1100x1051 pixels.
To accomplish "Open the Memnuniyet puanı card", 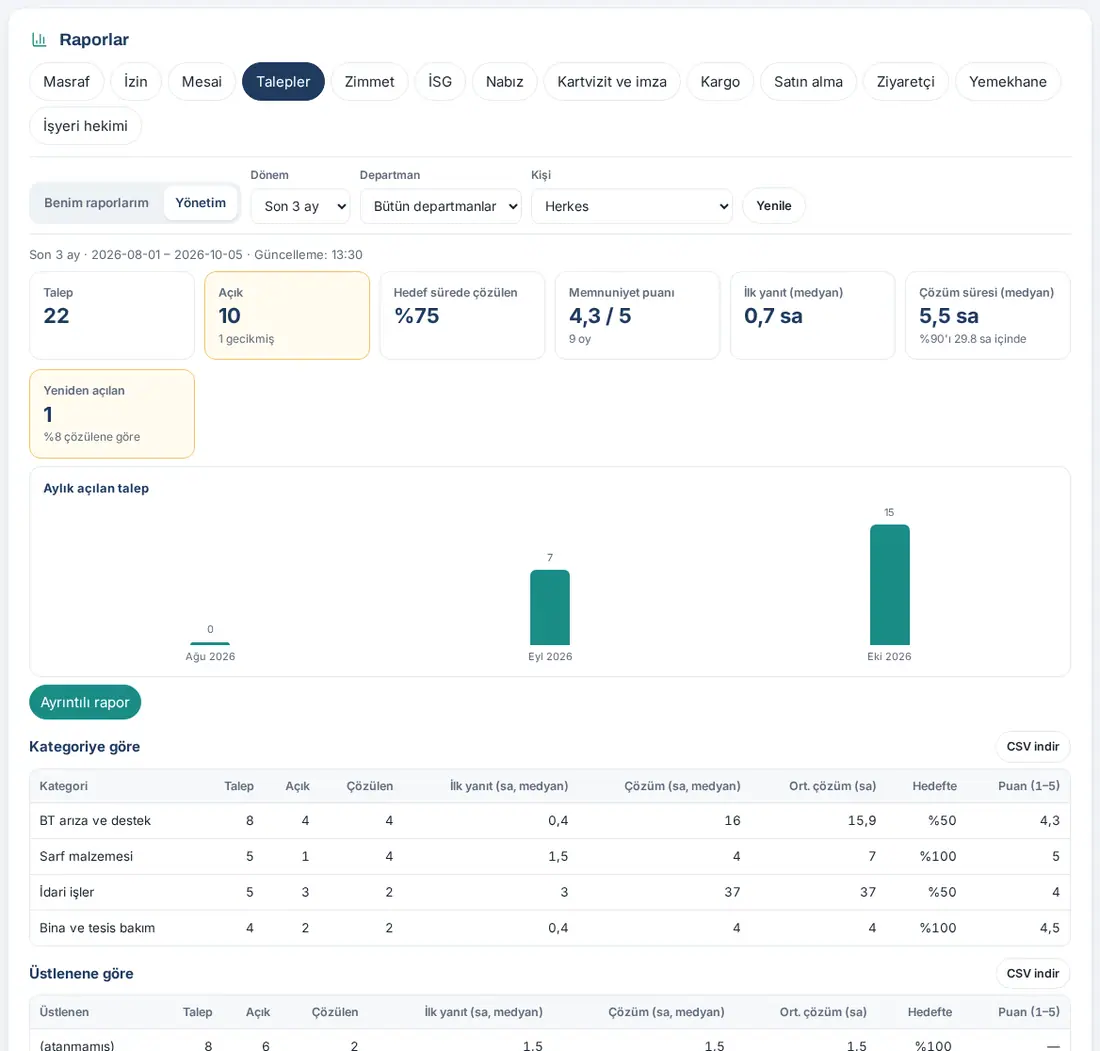I will 638,316.
